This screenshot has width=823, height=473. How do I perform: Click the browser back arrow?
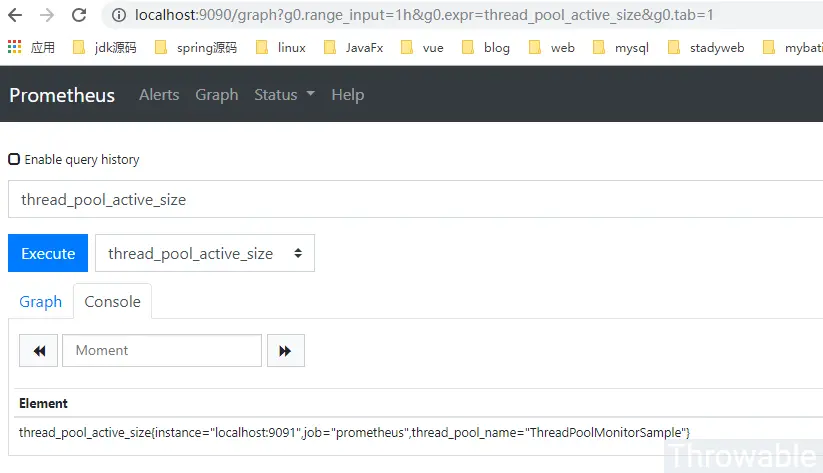click(x=15, y=15)
